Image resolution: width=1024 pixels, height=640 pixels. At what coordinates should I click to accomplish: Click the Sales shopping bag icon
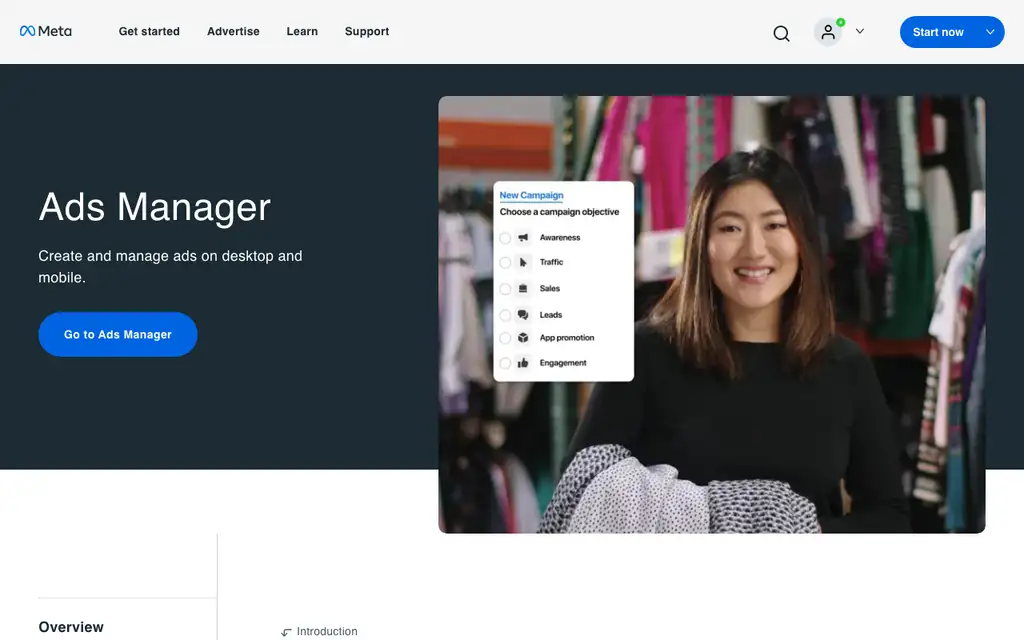(x=523, y=289)
